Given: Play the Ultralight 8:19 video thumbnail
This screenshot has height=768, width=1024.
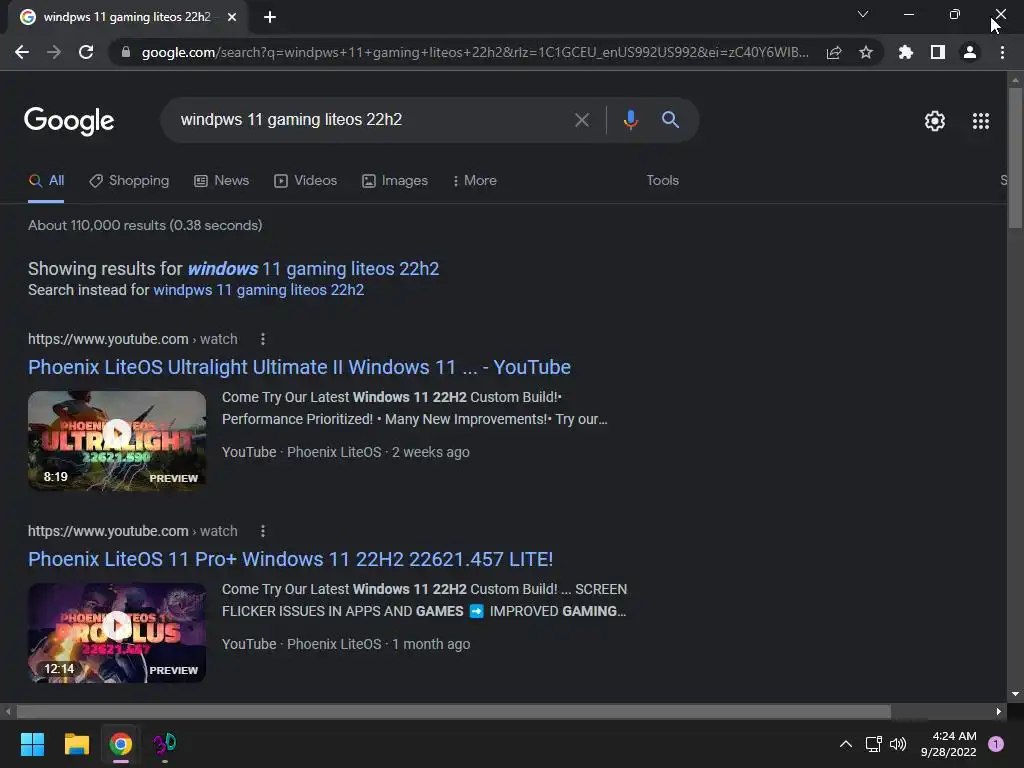Looking at the screenshot, I should click(x=117, y=441).
